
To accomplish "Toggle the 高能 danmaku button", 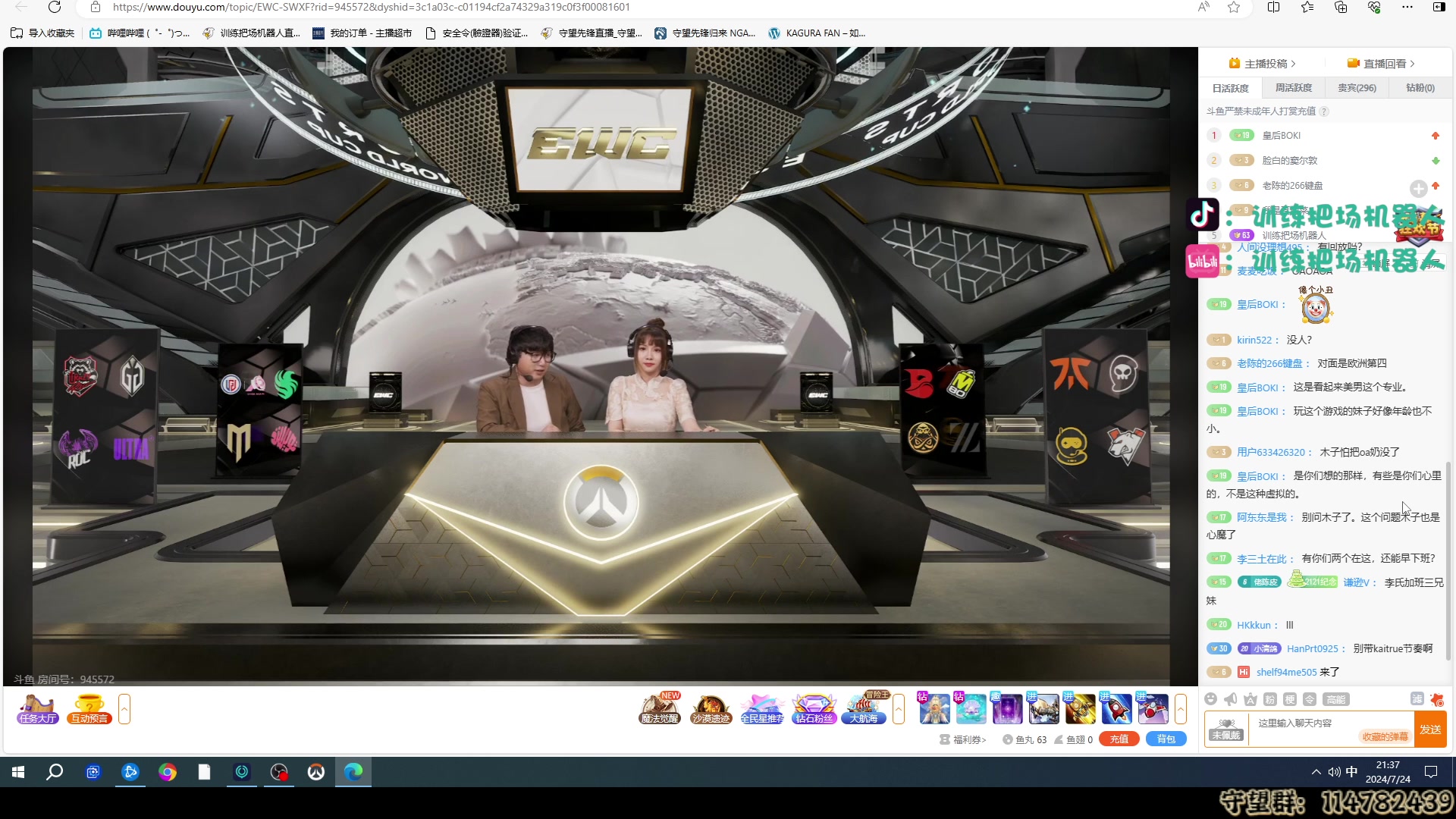I will click(x=1335, y=699).
